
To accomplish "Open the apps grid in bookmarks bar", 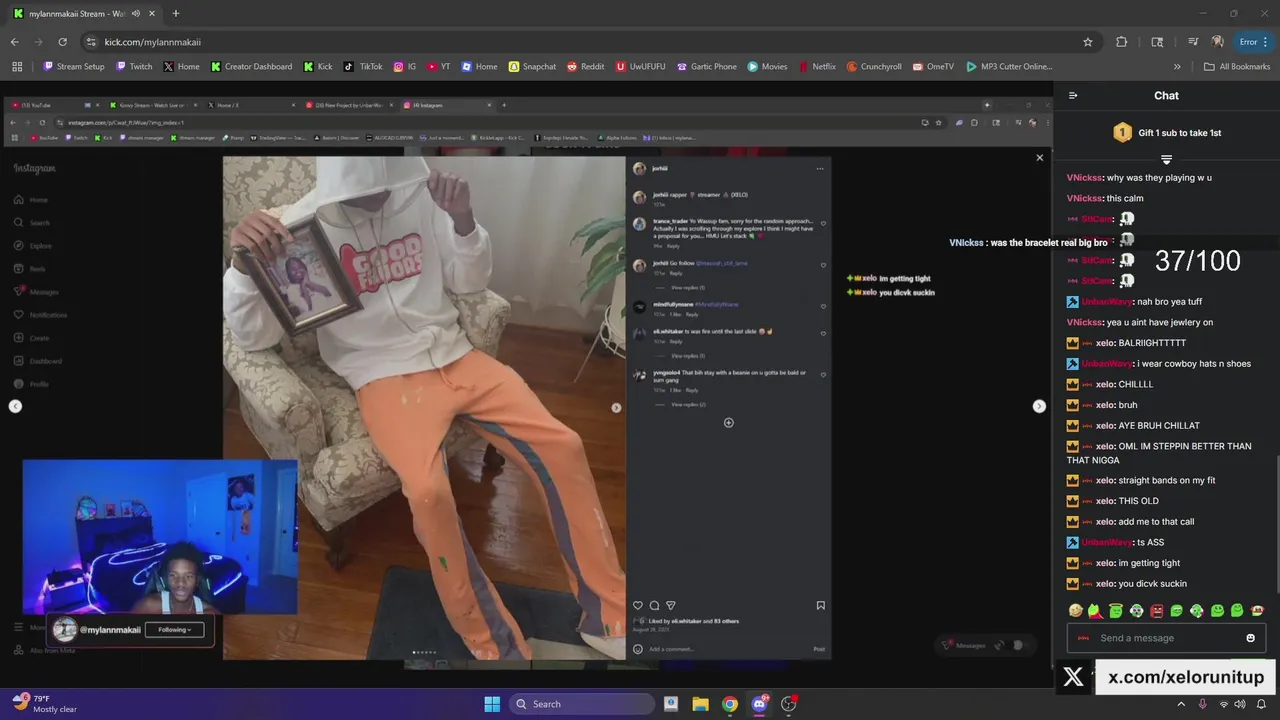I will coord(17,67).
